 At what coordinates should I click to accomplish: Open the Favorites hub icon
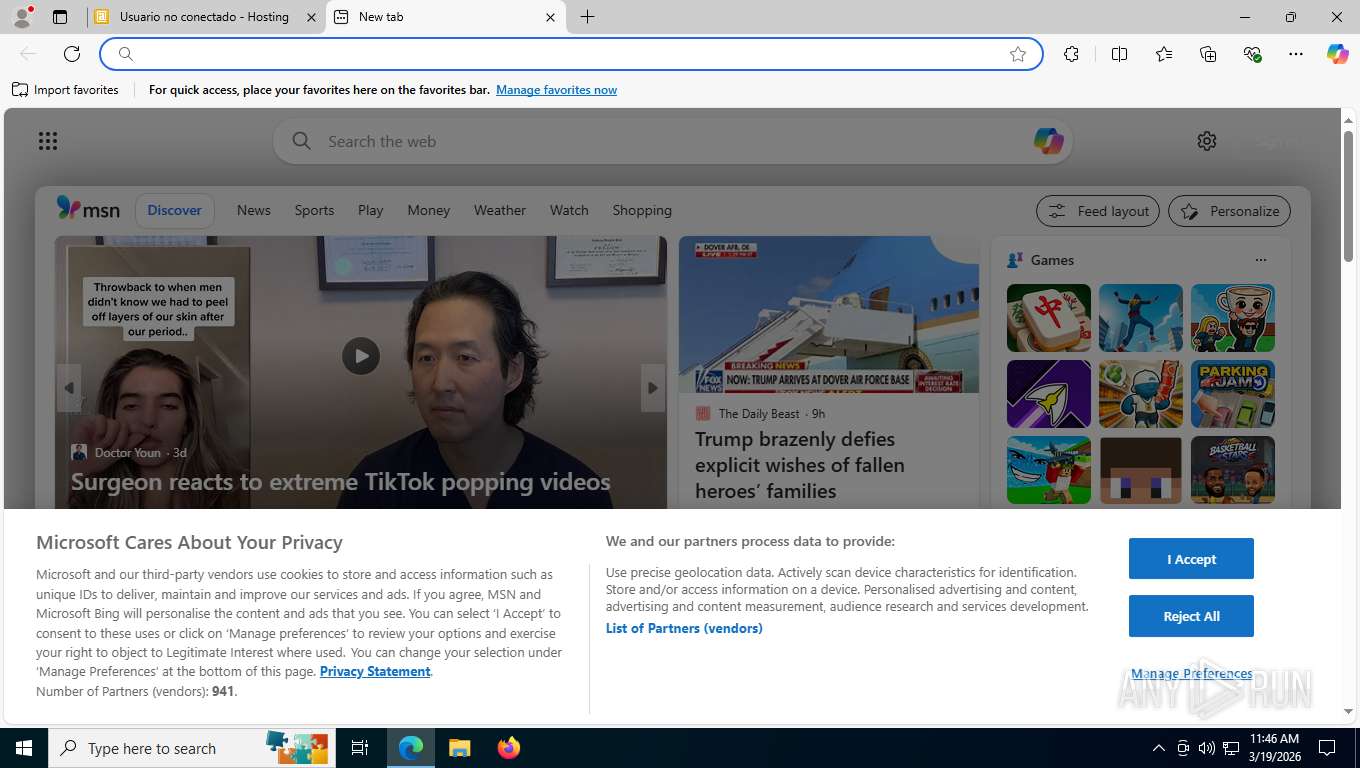point(1164,54)
